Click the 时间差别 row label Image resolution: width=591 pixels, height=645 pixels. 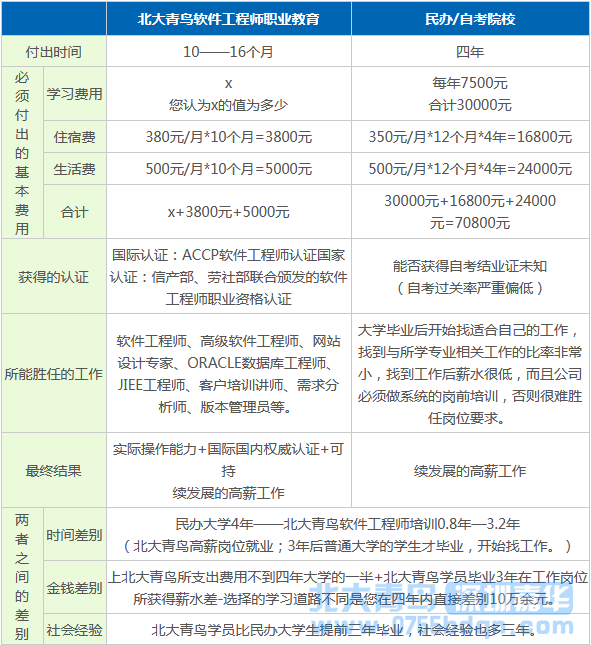pos(74,535)
